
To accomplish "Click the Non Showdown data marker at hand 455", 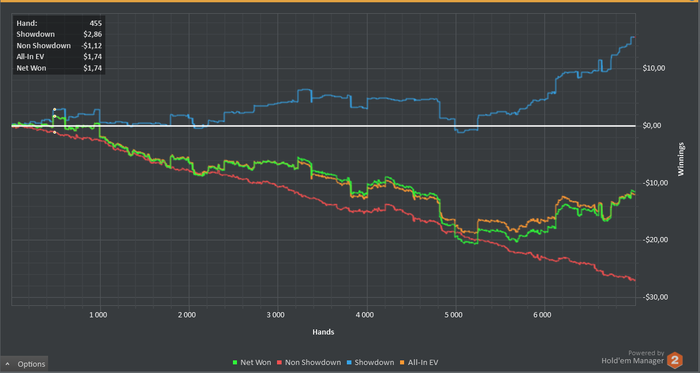I will click(x=54, y=132).
